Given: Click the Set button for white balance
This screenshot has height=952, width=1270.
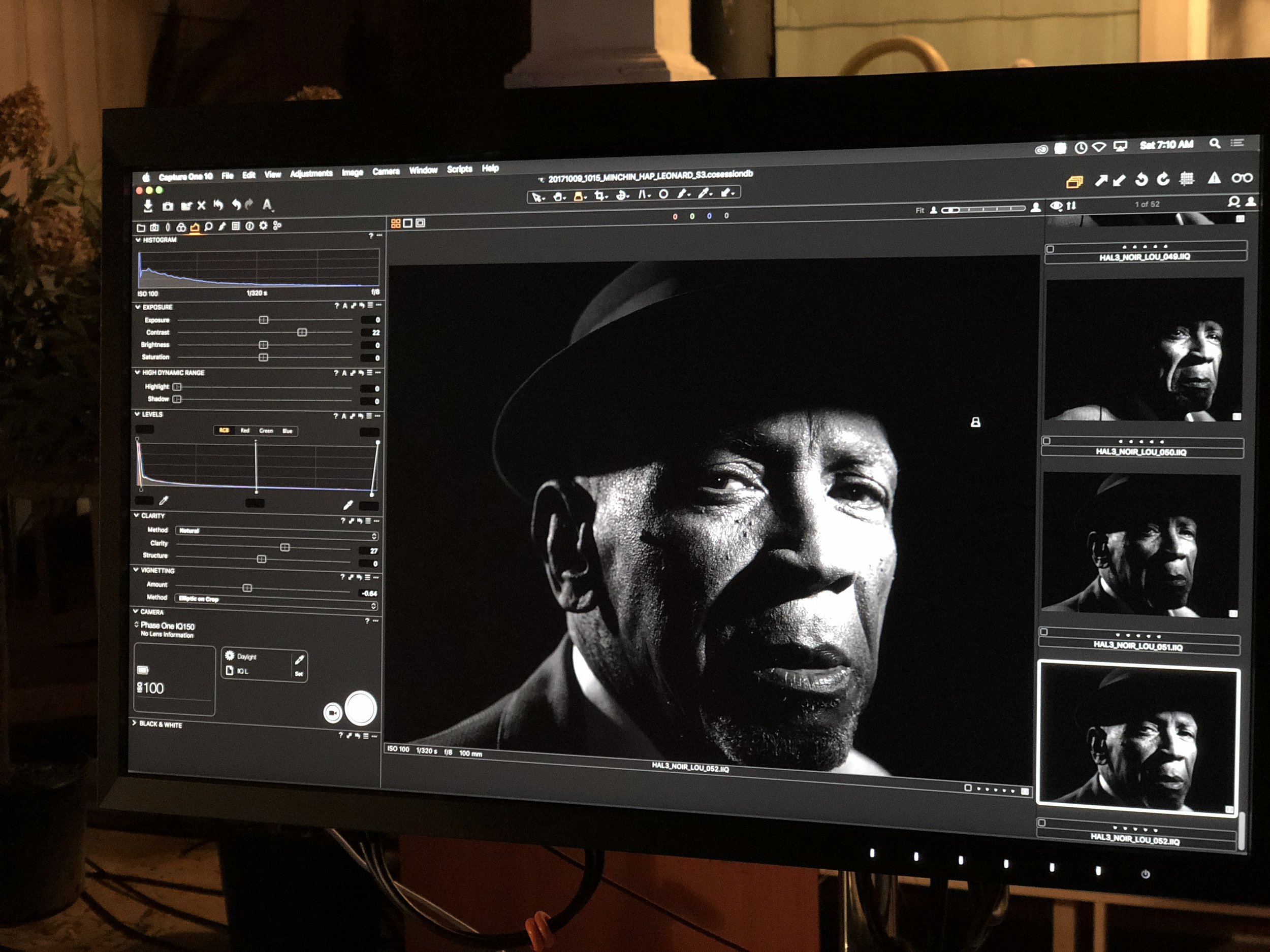Looking at the screenshot, I should coord(299,674).
